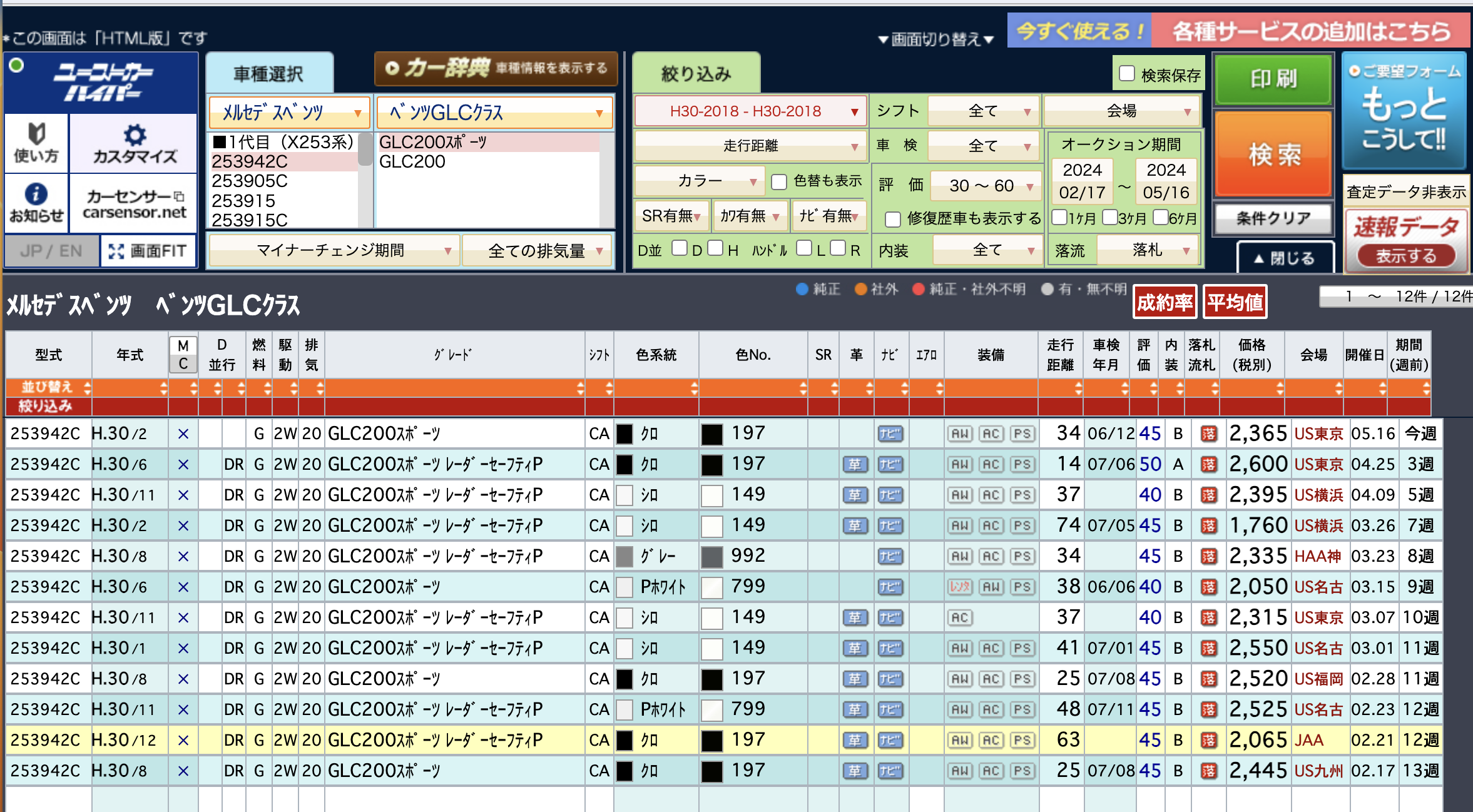Open the メルセデスベンツ maker dropdown
The width and height of the screenshot is (1473, 812).
[x=290, y=113]
